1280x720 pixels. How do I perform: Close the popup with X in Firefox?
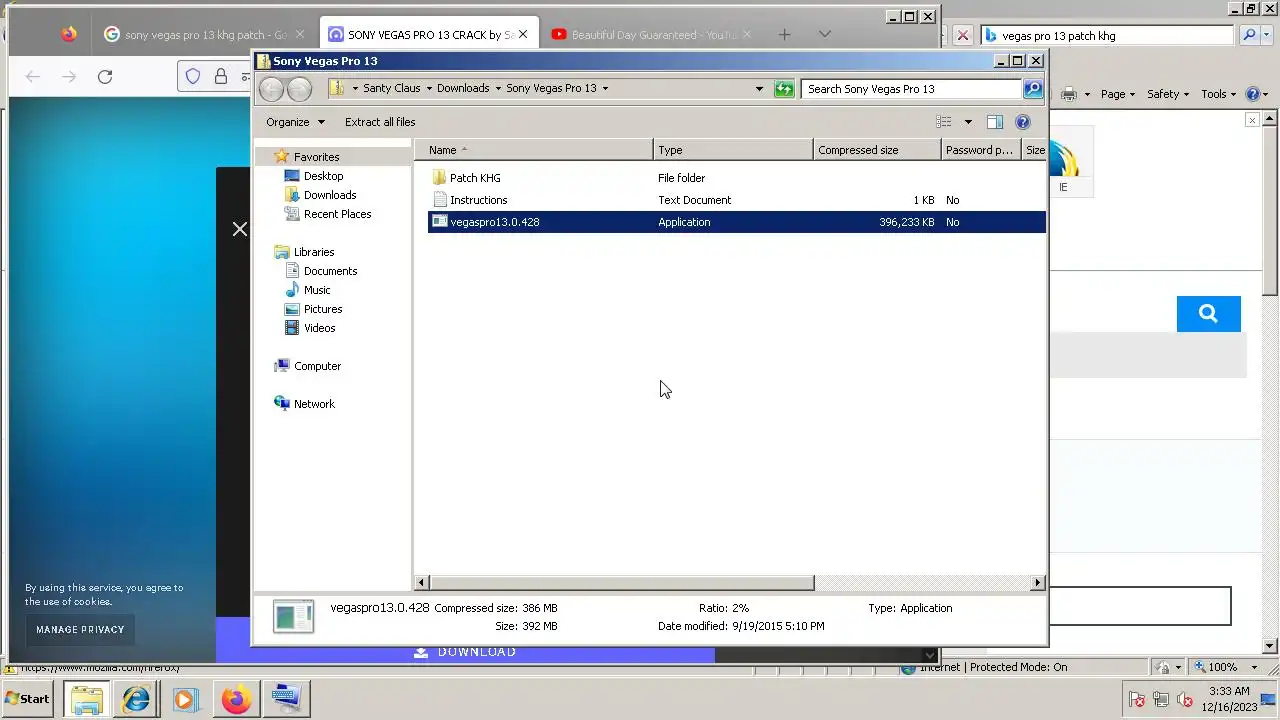[x=240, y=229]
